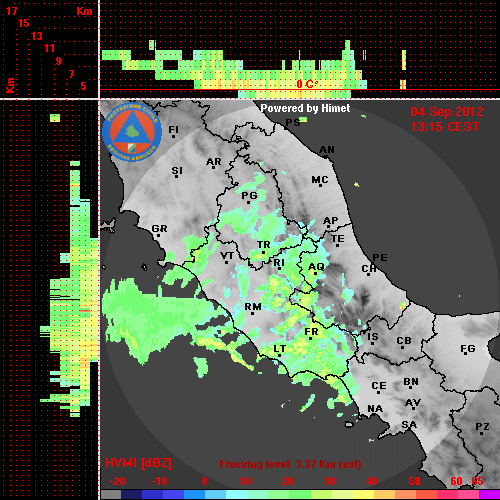Click the yellow swatch under the 40 label
The image size is (500, 500).
363,495
